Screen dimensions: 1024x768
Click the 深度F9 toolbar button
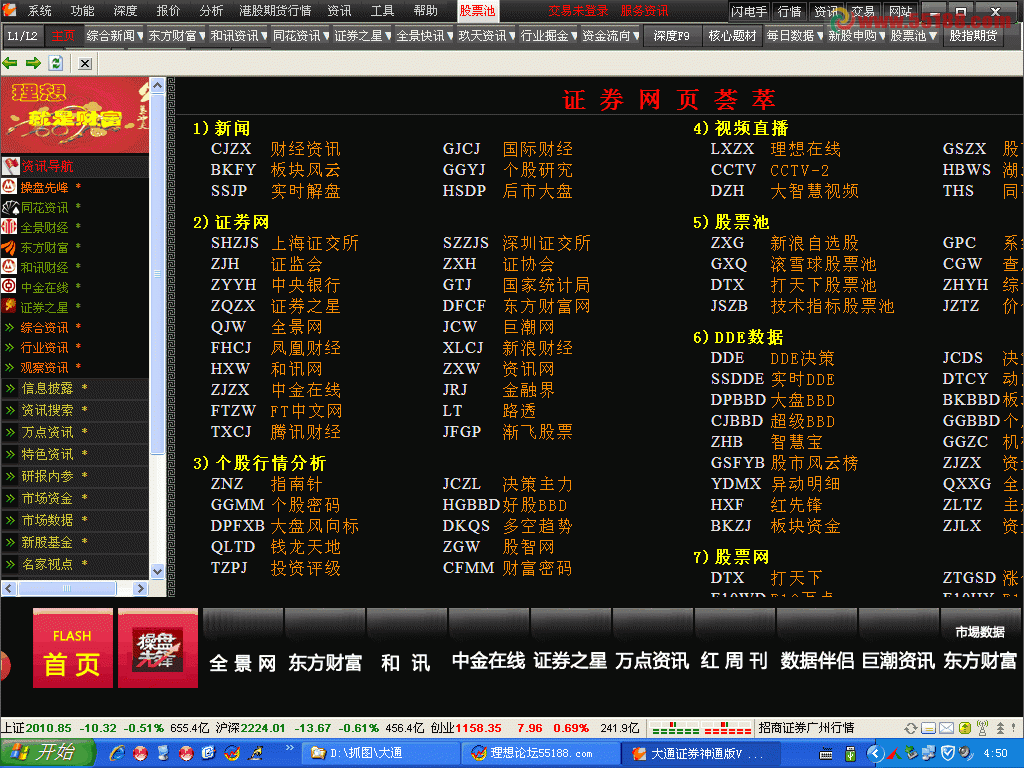pyautogui.click(x=671, y=36)
